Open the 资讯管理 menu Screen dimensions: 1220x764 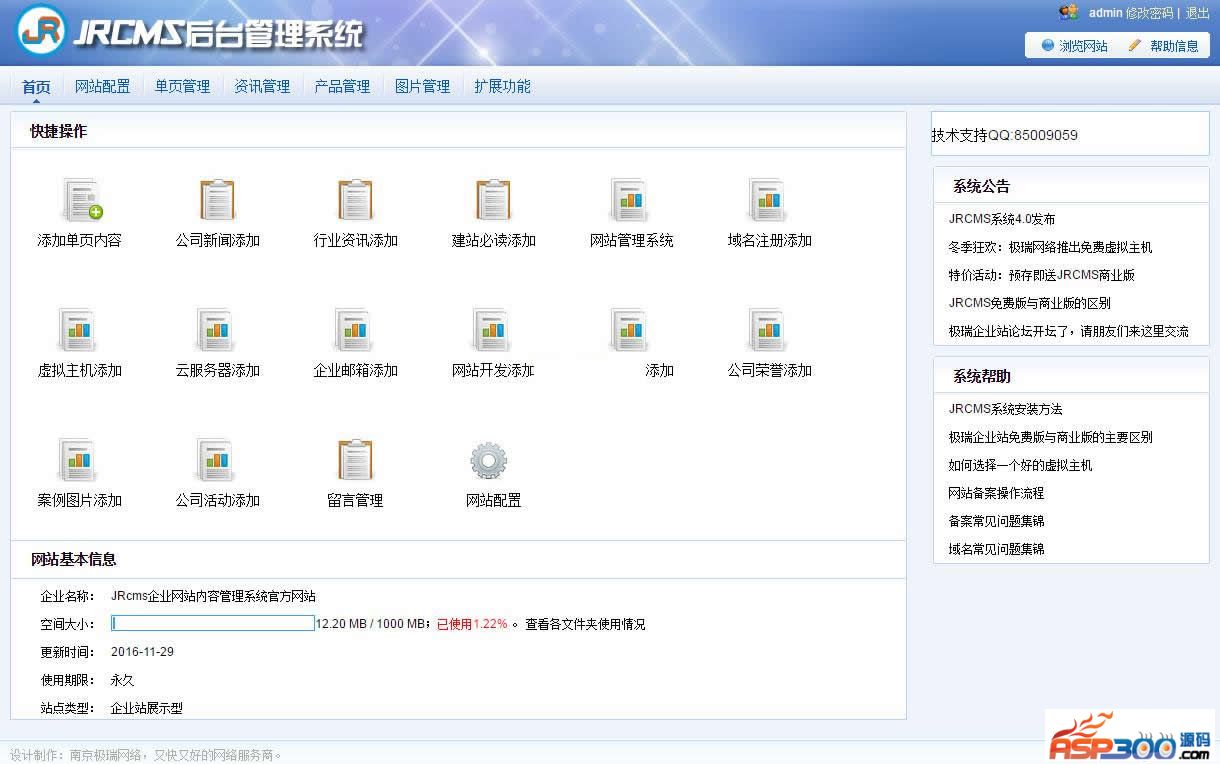point(262,86)
